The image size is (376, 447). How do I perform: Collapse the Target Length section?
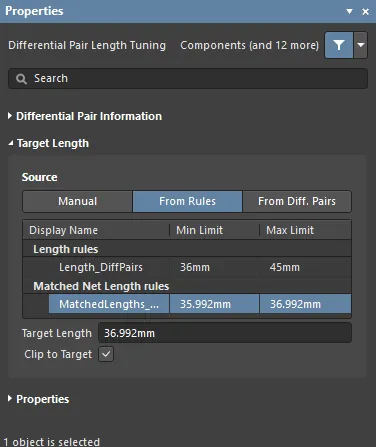click(48, 143)
